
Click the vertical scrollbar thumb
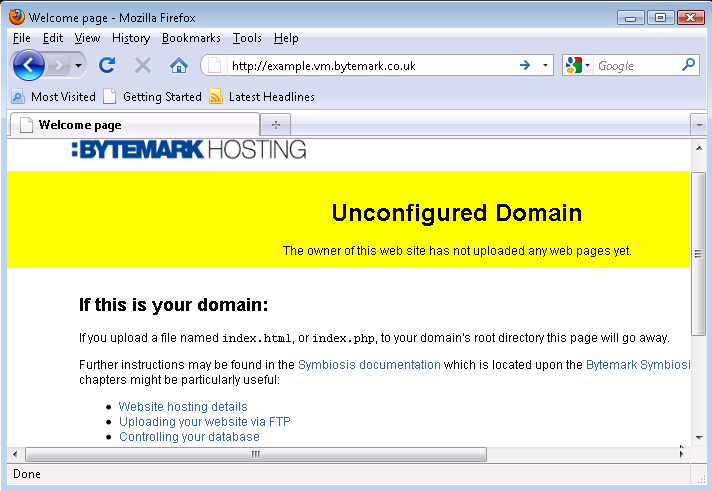[698, 254]
